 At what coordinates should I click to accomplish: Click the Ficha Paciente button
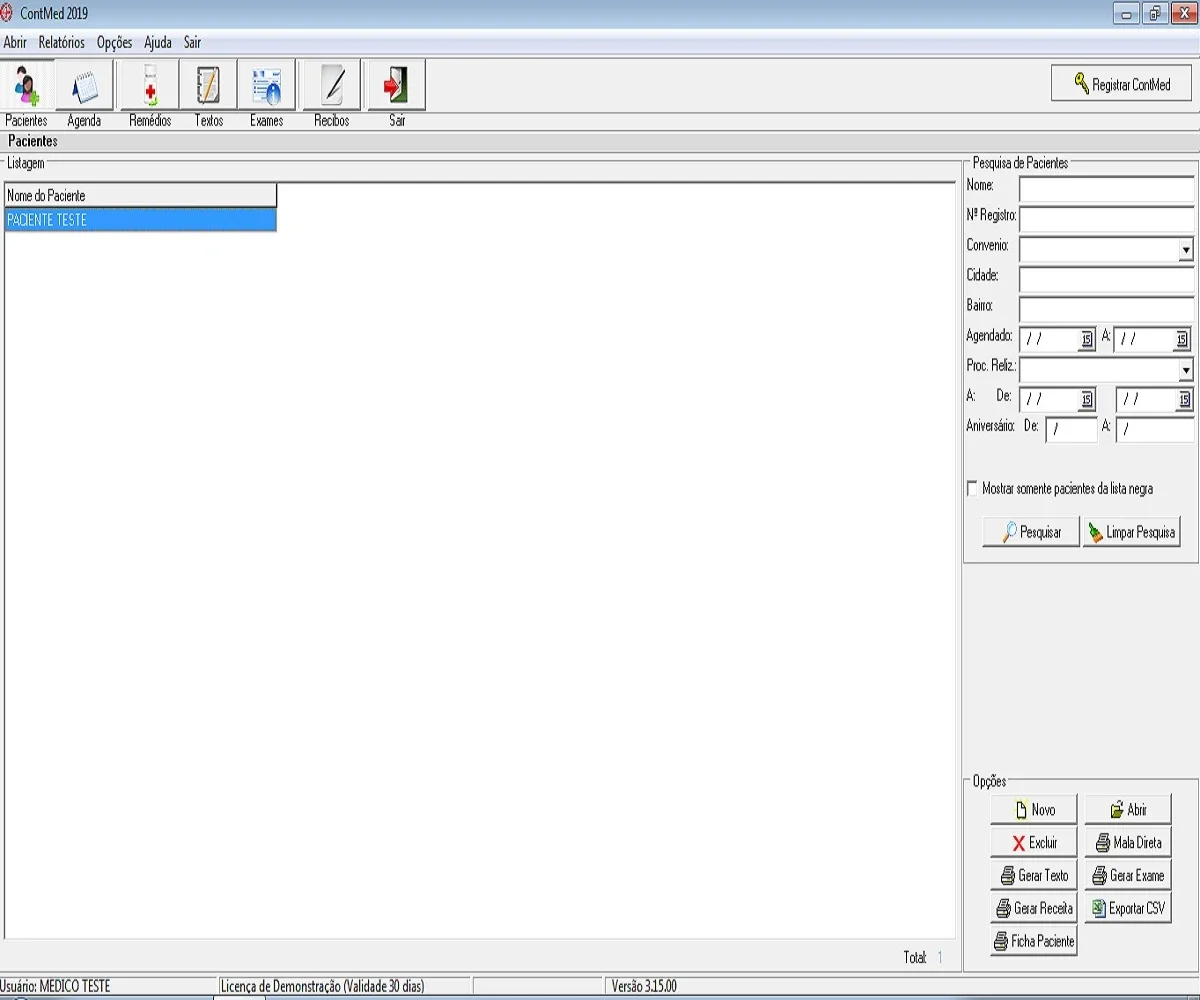tap(1034, 942)
